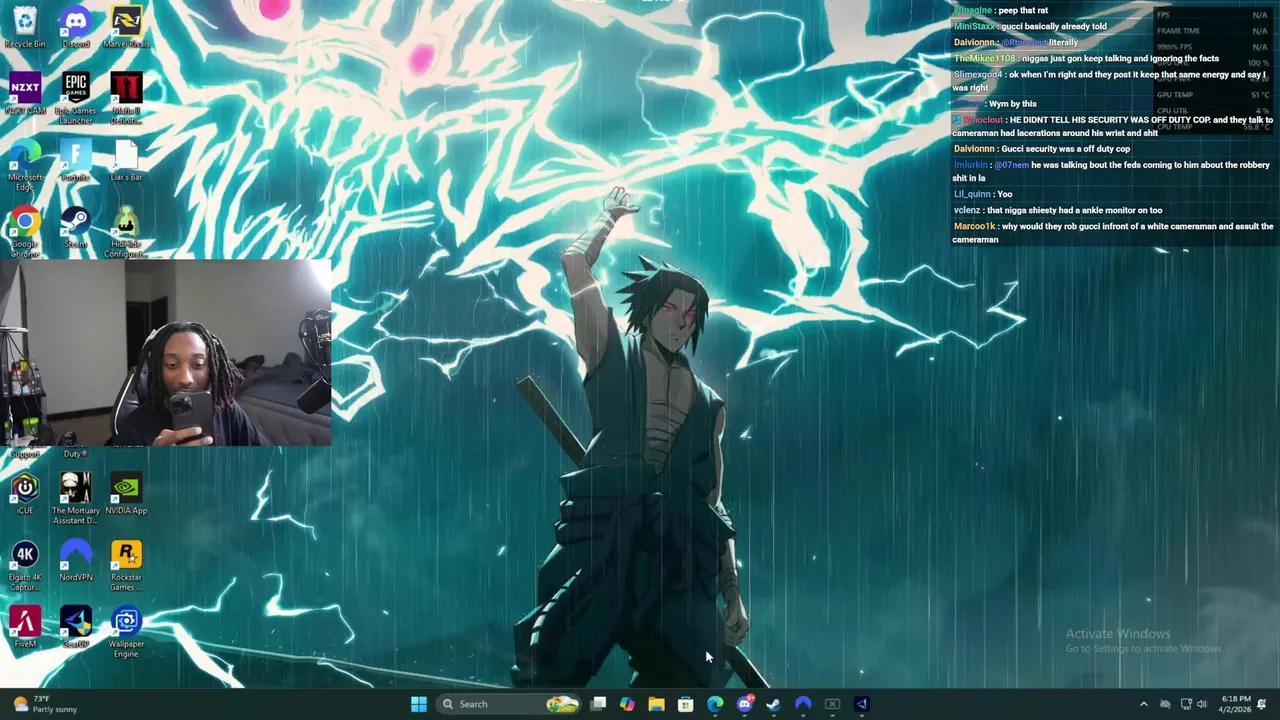1280x720 pixels.
Task: Select the Elgato 4K Capture shortcut
Action: [x=25, y=566]
